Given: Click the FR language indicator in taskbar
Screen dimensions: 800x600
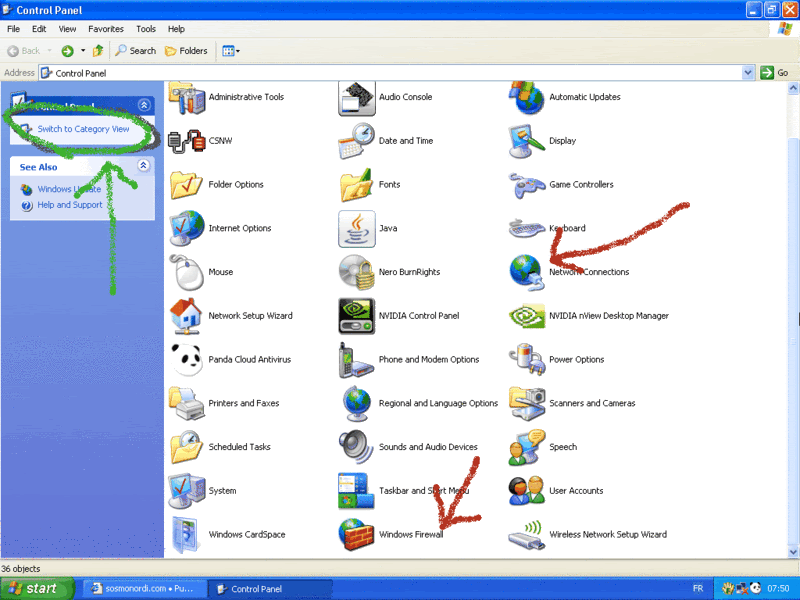Looking at the screenshot, I should pyautogui.click(x=698, y=589).
